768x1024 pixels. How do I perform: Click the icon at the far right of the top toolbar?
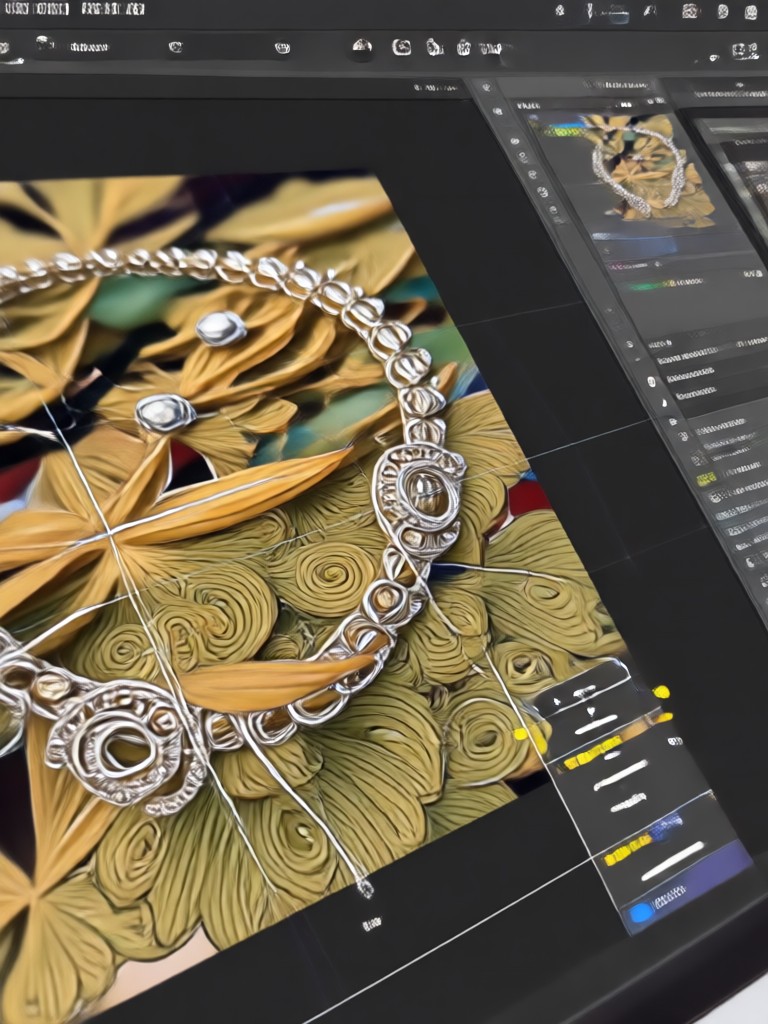(745, 50)
